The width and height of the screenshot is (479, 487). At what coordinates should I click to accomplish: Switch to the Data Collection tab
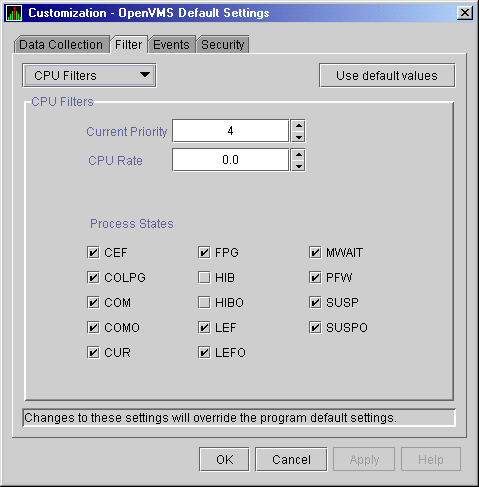pyautogui.click(x=61, y=44)
